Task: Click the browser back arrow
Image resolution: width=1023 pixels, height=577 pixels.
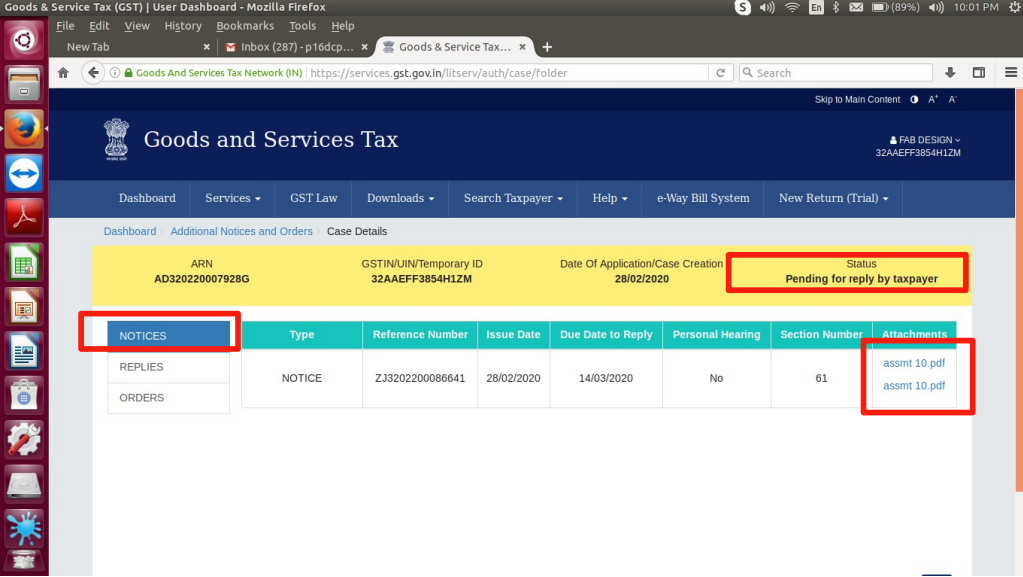Action: 93,72
